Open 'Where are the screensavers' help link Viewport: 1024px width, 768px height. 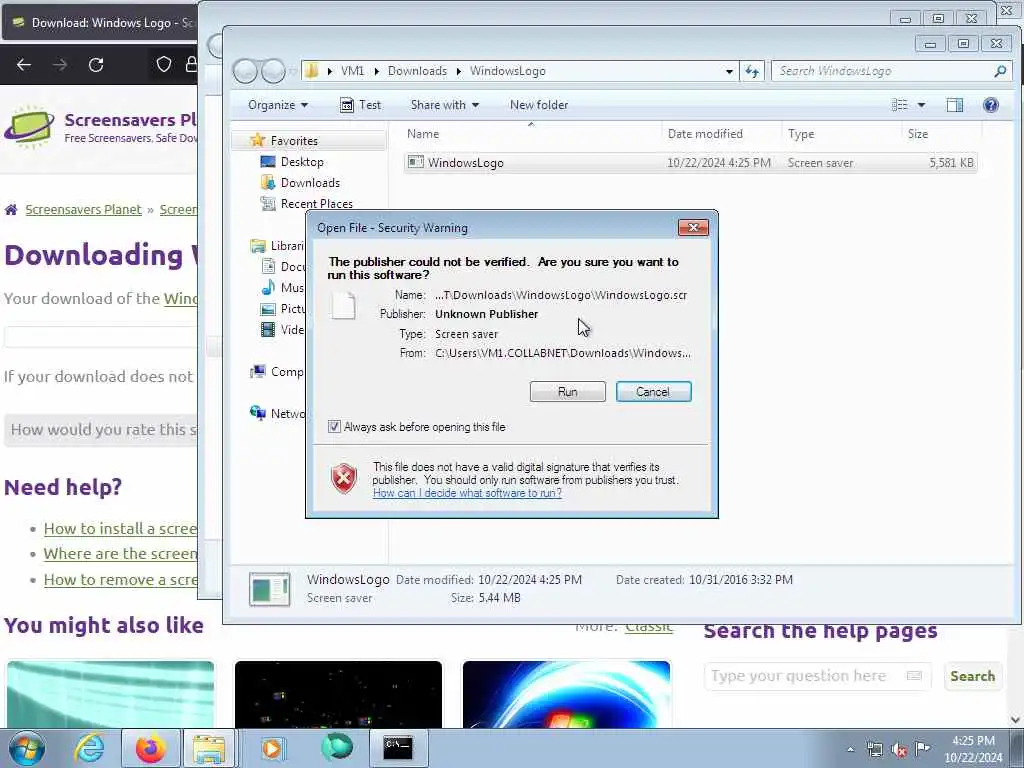tap(120, 554)
